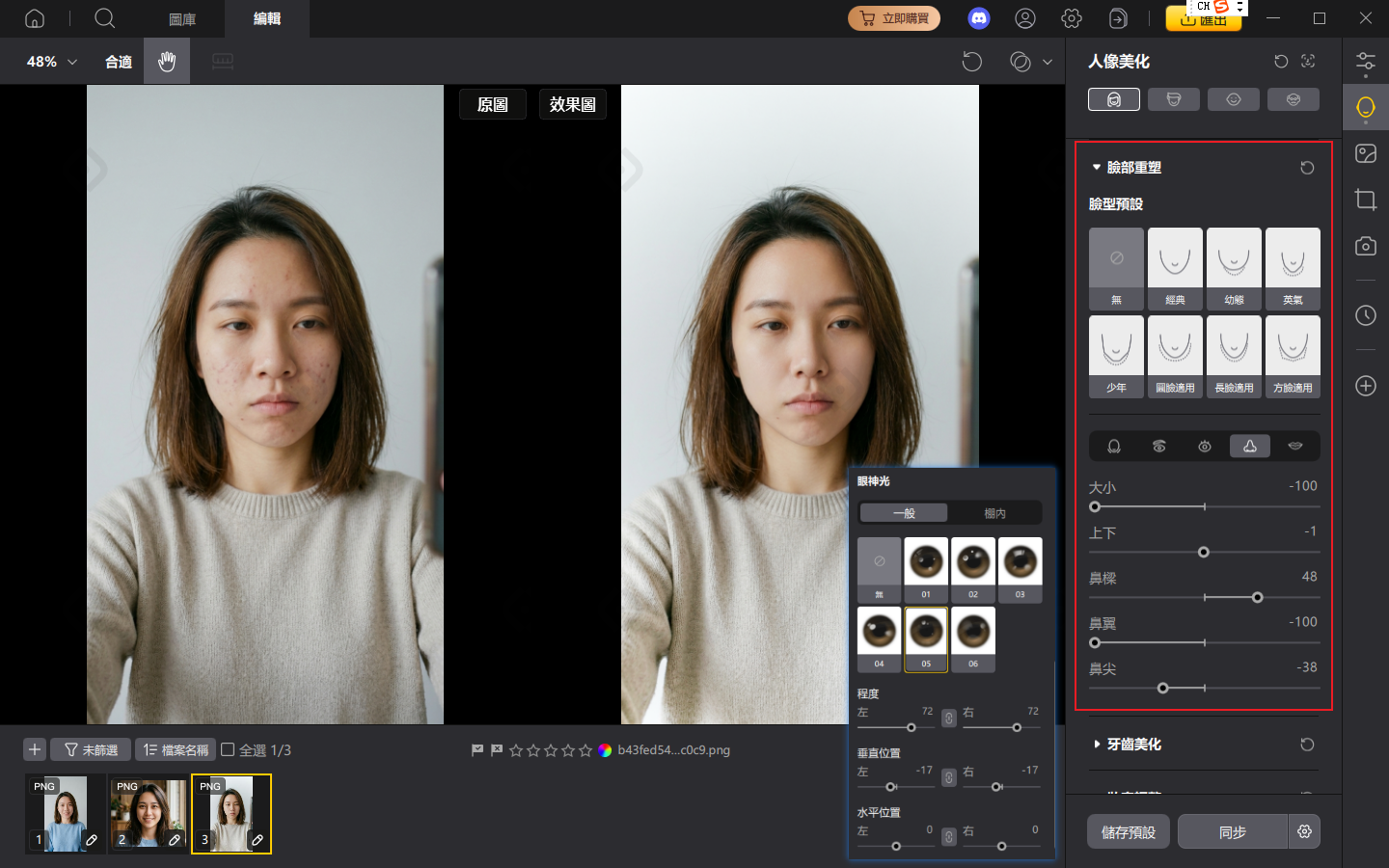Open the history clock icon
This screenshot has height=868, width=1389.
point(1365,315)
